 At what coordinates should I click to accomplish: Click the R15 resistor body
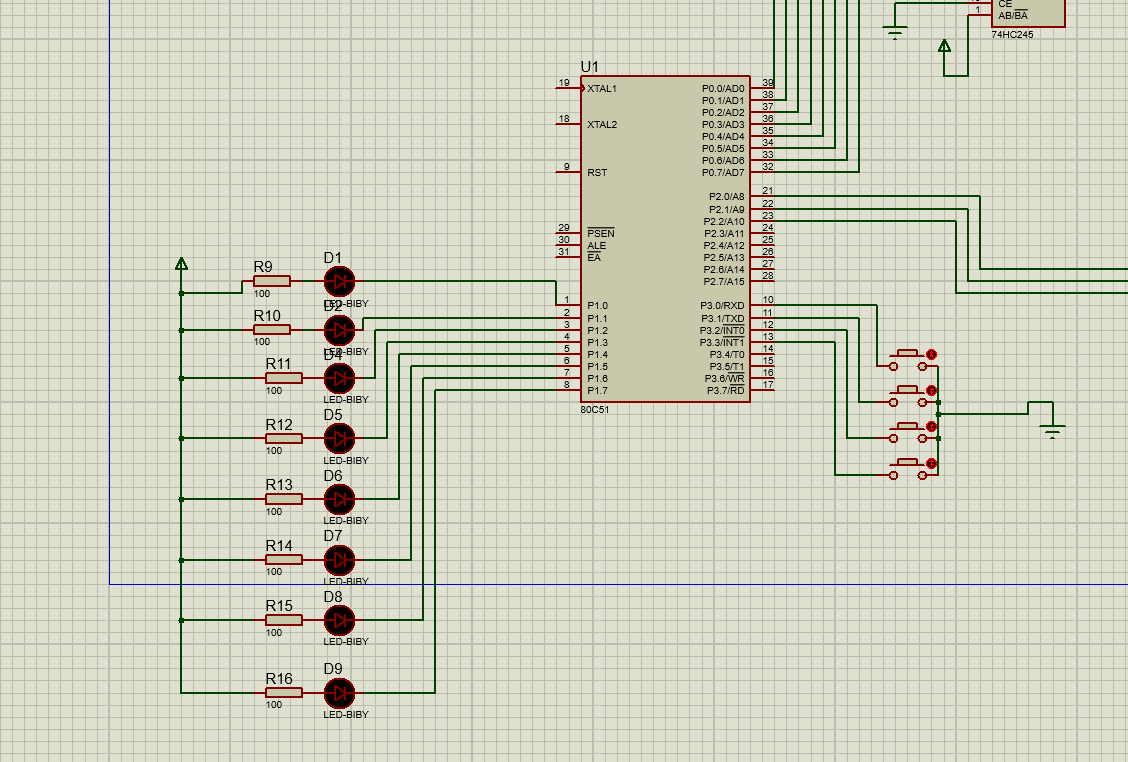(284, 620)
